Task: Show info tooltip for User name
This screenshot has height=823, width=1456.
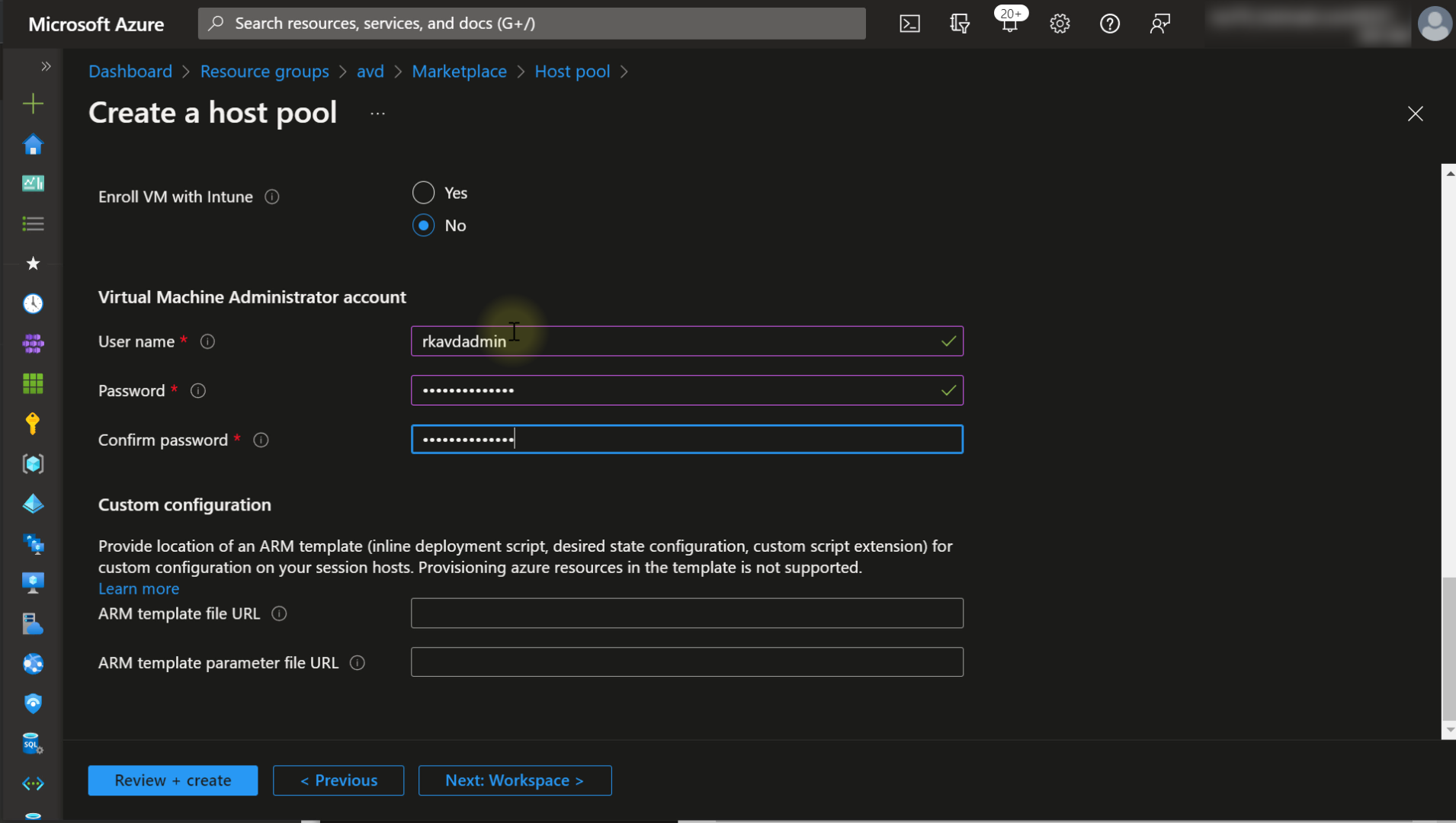Action: coord(207,341)
